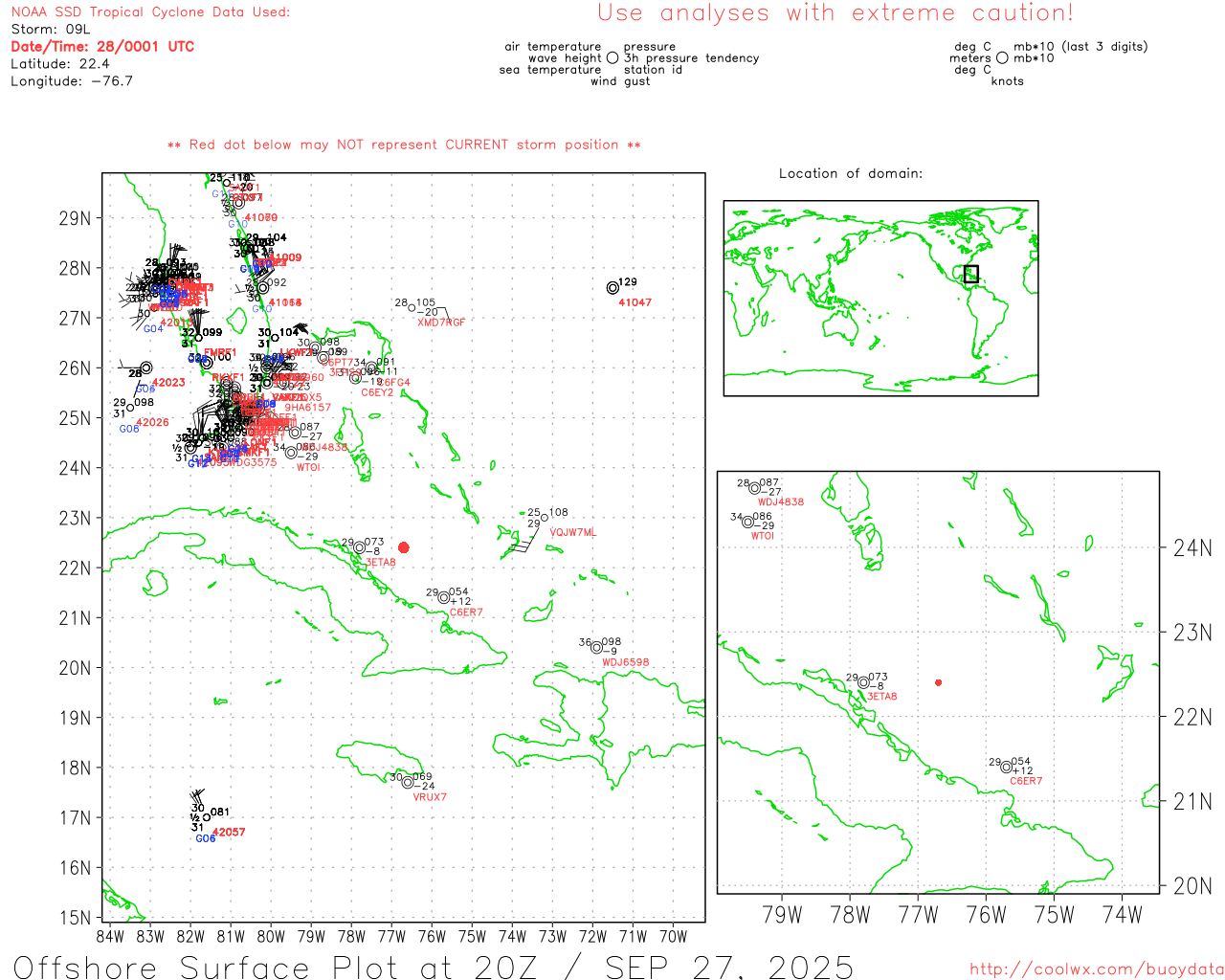
Task: Click station C6ER7 label in main map
Action: coord(466,612)
